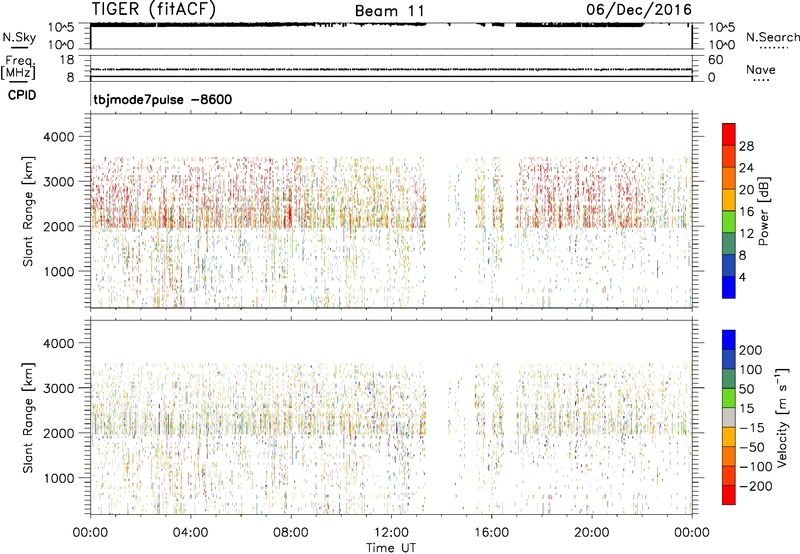800x554 pixels.
Task: Click the dotted line sample under Nave
Action: 761,80
